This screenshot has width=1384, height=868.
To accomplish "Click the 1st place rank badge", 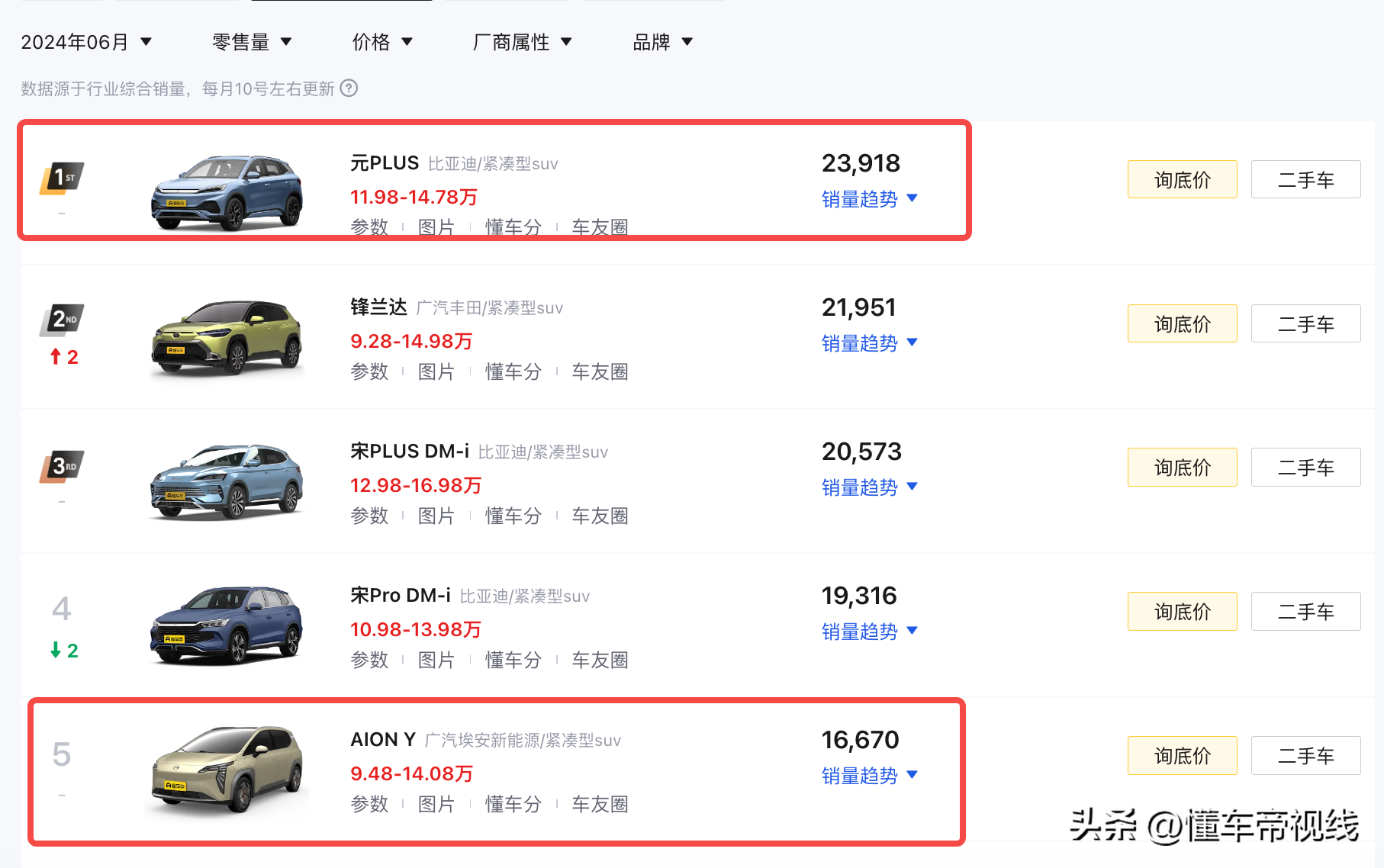I will click(62, 177).
